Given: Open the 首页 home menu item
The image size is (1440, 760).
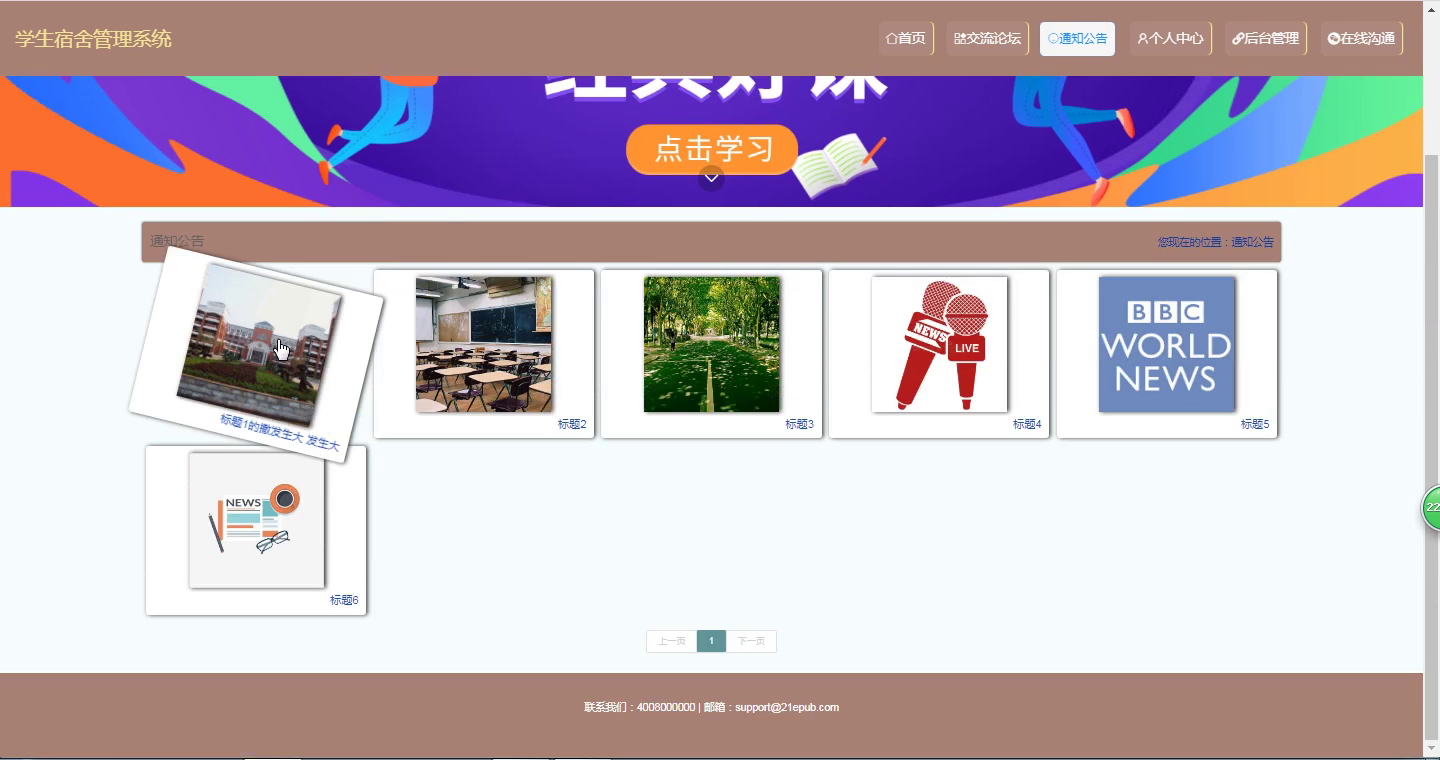Looking at the screenshot, I should coord(906,39).
